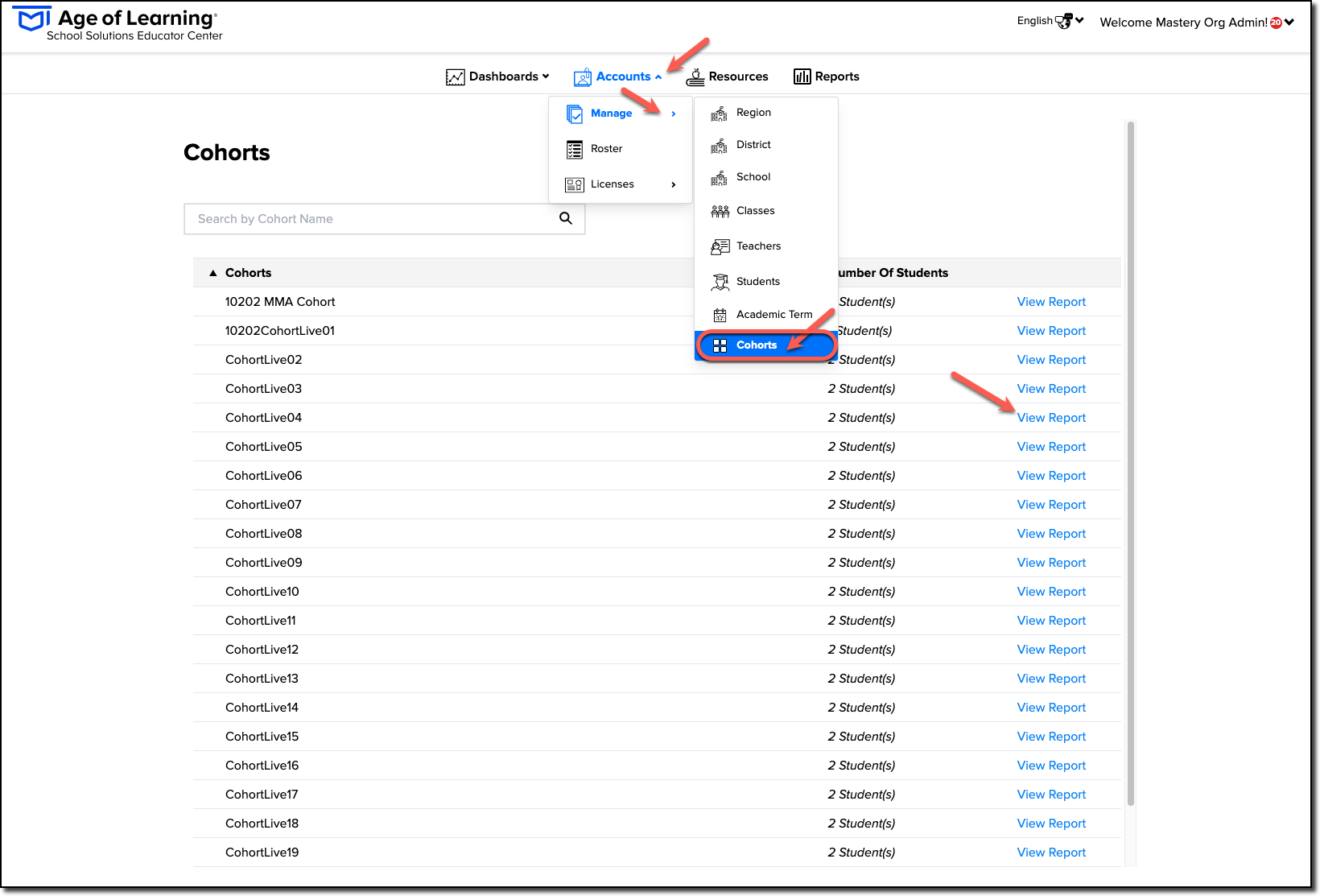View Report for CohortLive07
This screenshot has width=1320, height=896.
[x=1051, y=505]
